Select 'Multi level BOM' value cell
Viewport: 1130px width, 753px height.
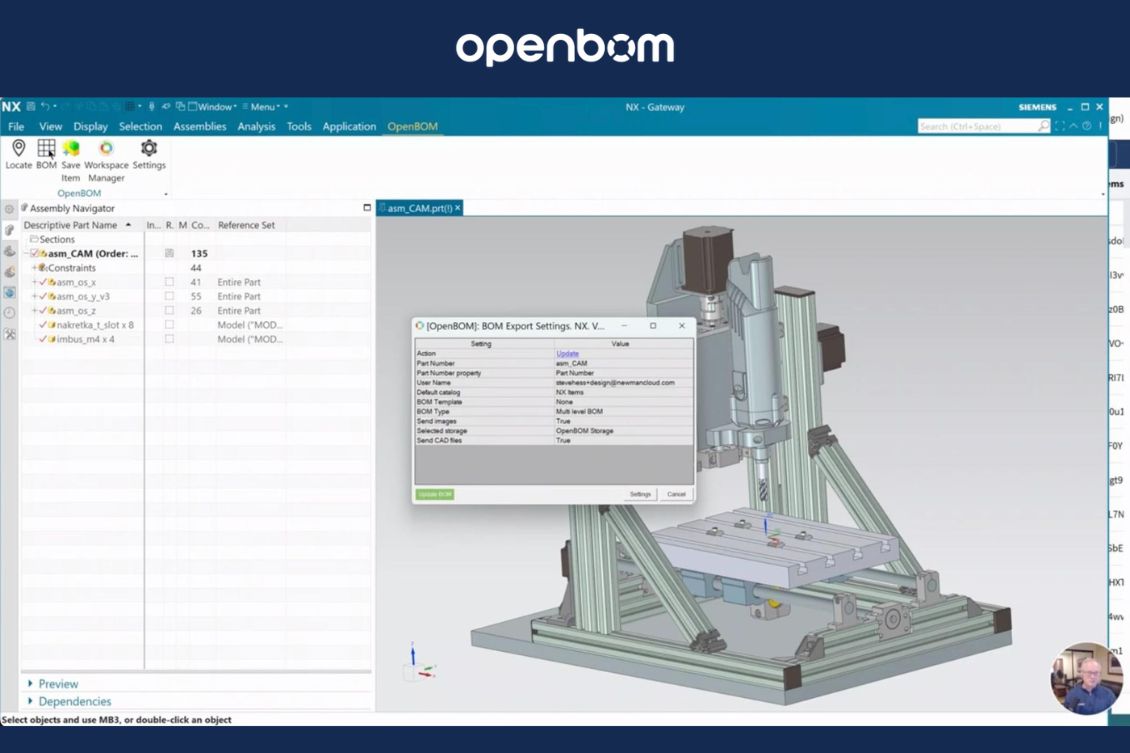623,411
